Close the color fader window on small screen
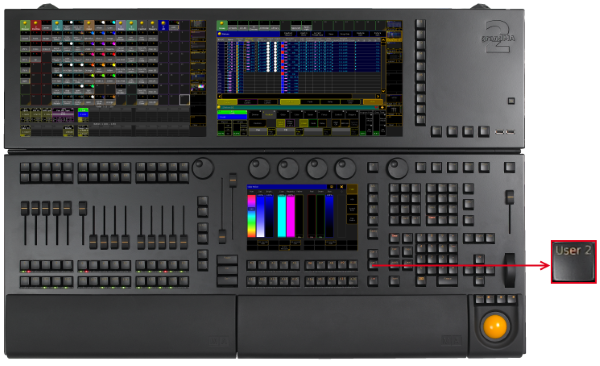The width and height of the screenshot is (600, 366). click(341, 187)
